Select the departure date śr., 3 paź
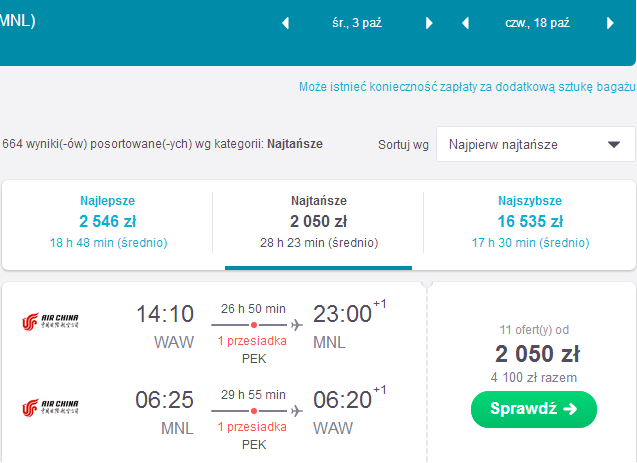 point(357,23)
